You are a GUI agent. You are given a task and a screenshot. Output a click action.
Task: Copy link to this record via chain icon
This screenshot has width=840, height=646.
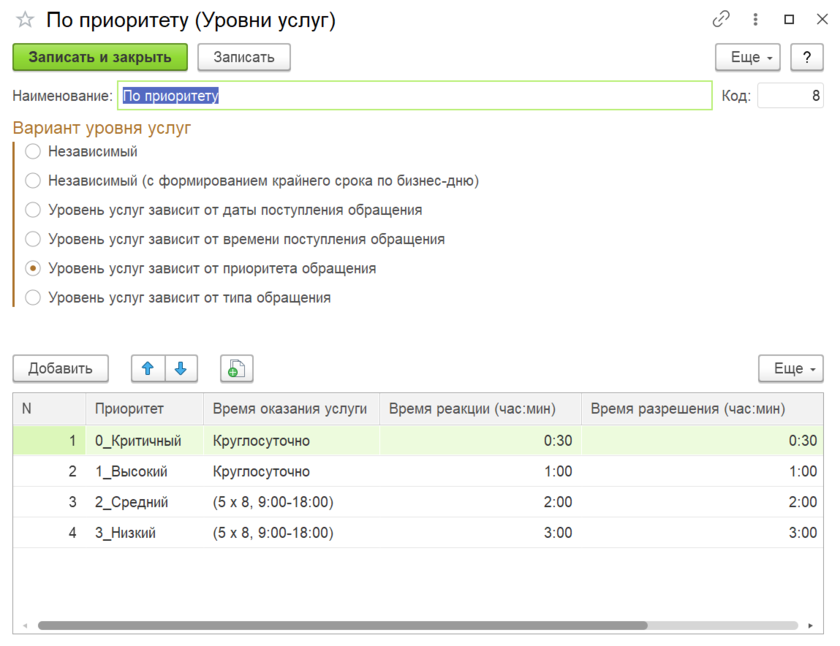(x=720, y=19)
